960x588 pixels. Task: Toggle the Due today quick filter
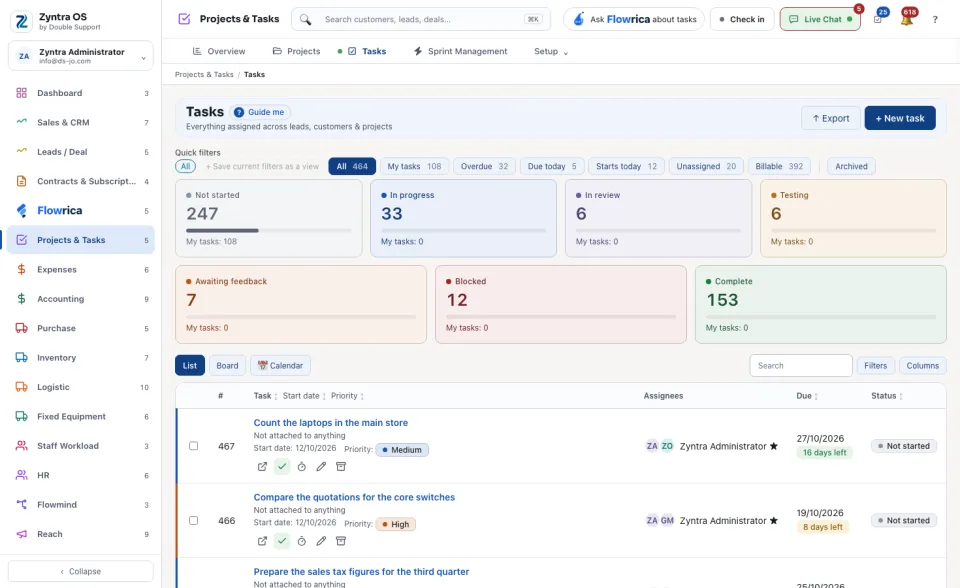click(552, 167)
